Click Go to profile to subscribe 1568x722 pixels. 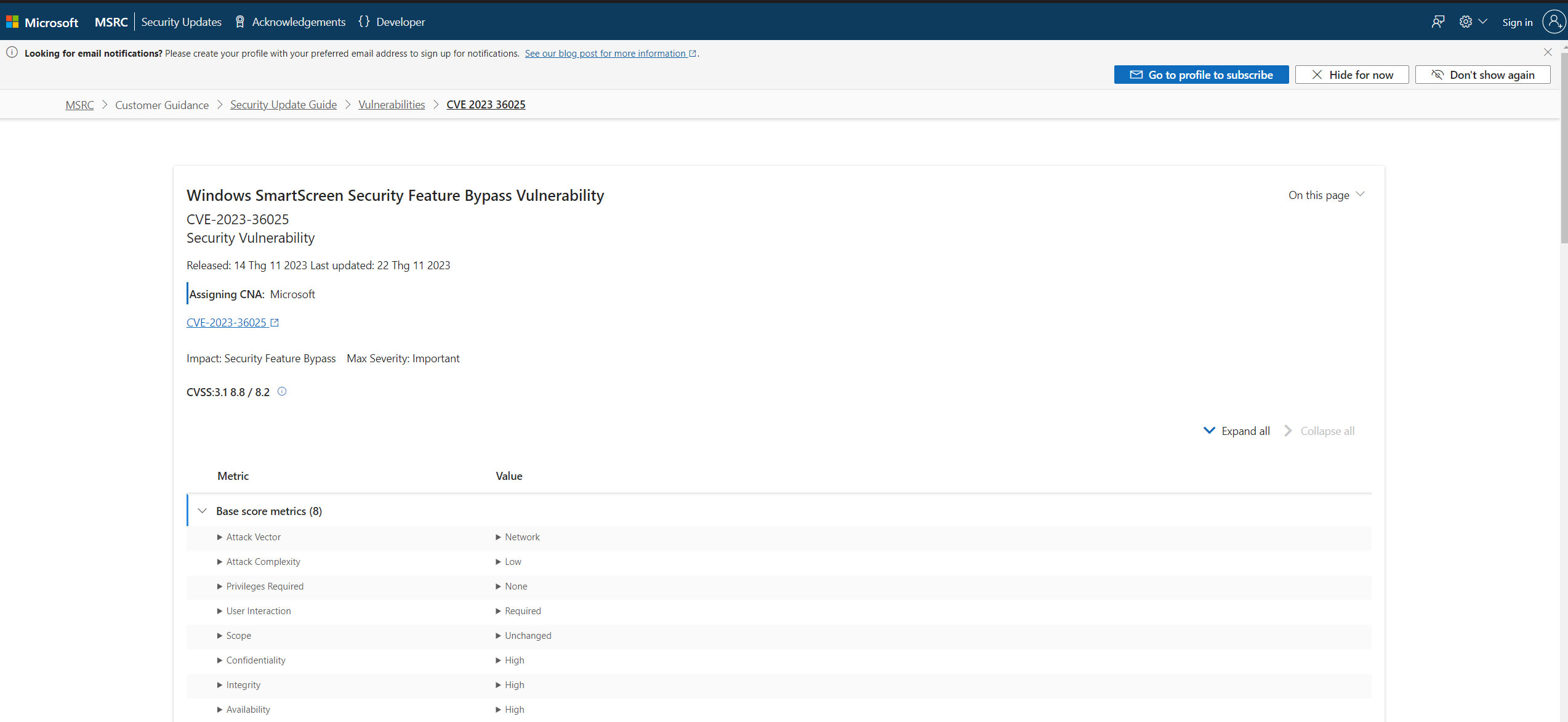pyautogui.click(x=1201, y=75)
